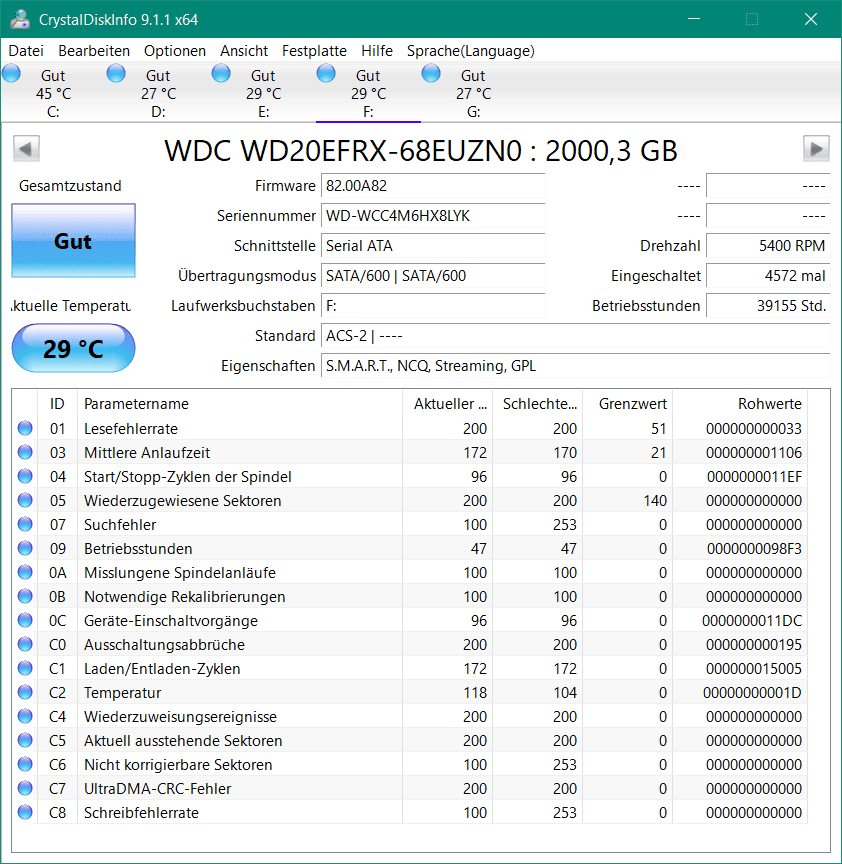Click the Drehzahl field 5400 RPM
Screen dimensions: 842x864
click(x=768, y=246)
